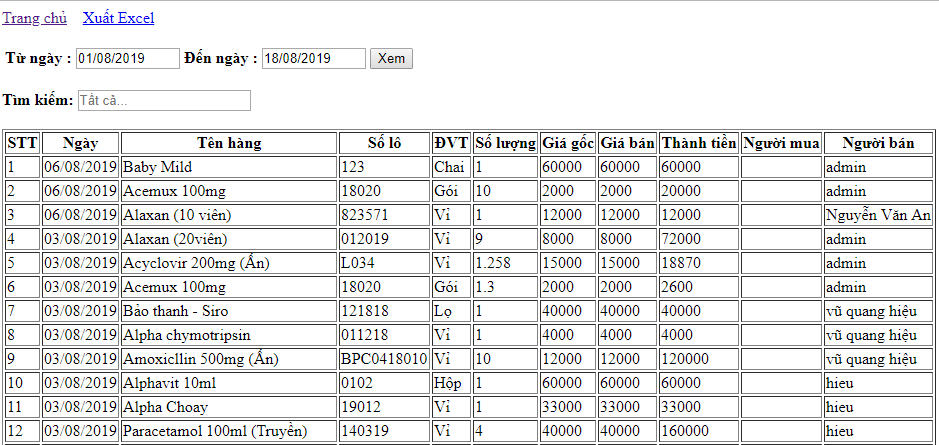Screen dimensions: 939x445
Task: Click total amount 20000
Action: coord(699,191)
